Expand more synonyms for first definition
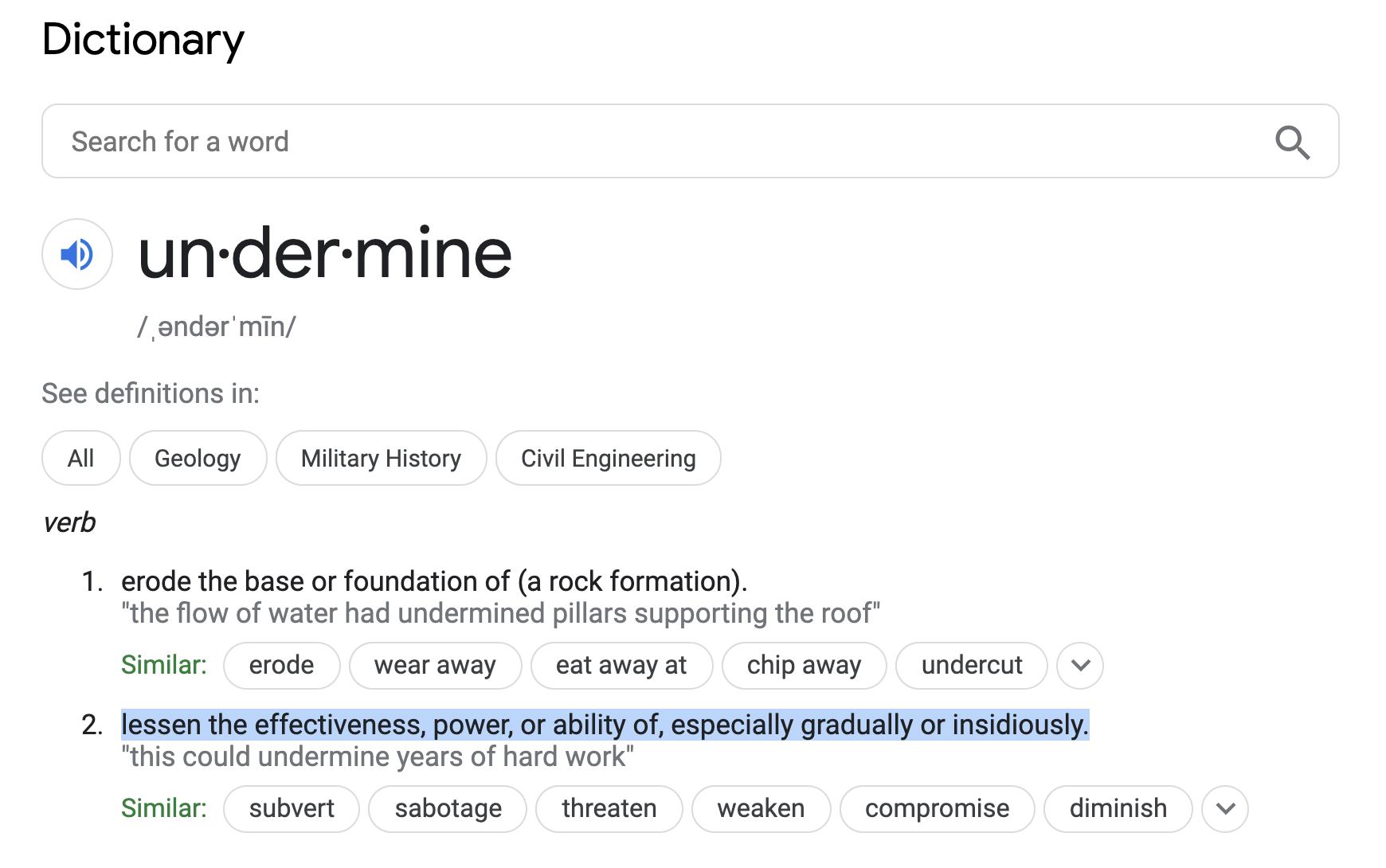Image resolution: width=1386 pixels, height=868 pixels. coord(1079,665)
